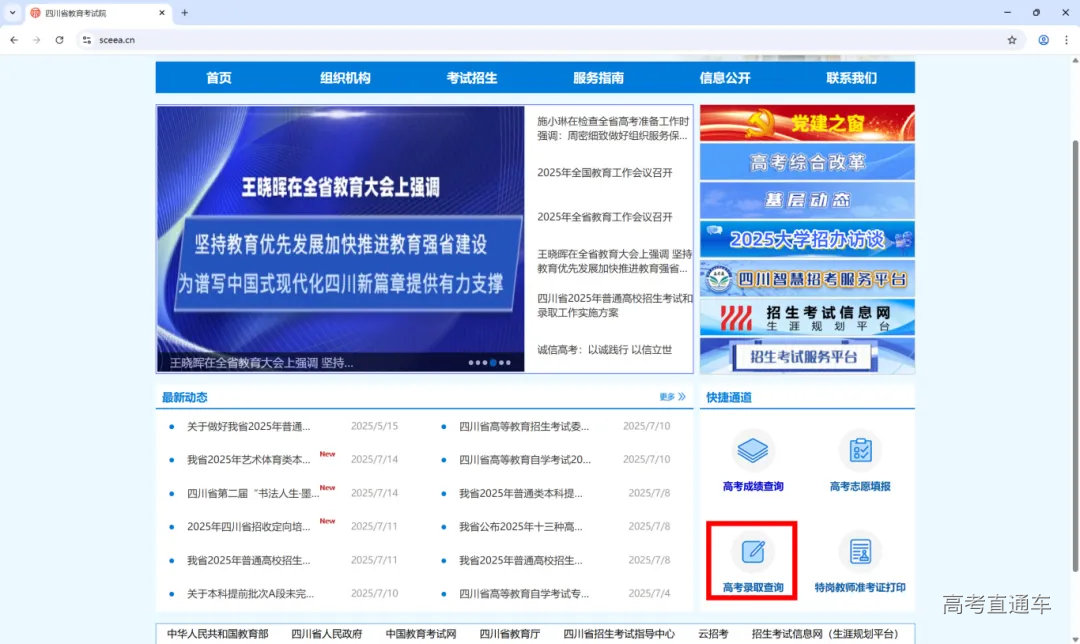
Task: Select the 信息公开 navigation menu
Action: click(x=725, y=78)
